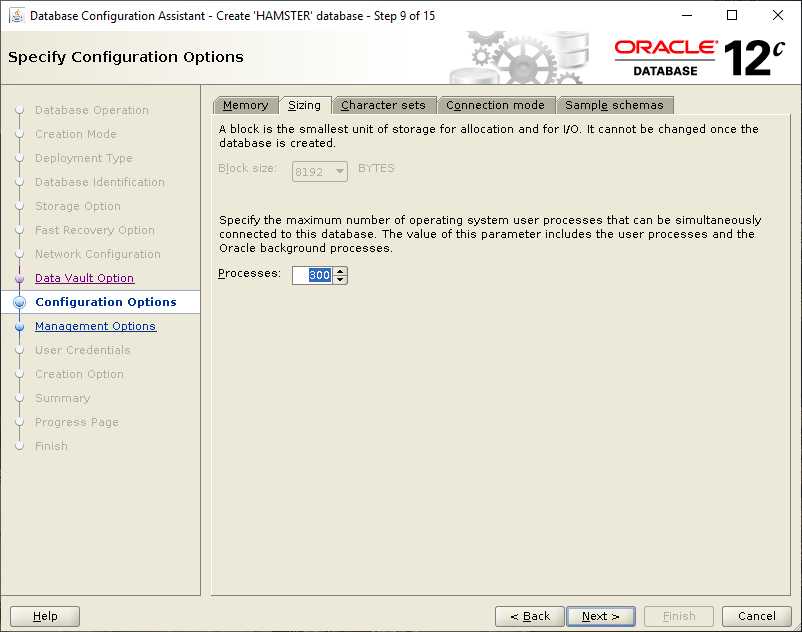Switch to the Sample schemas tab
The width and height of the screenshot is (802, 632).
point(614,105)
